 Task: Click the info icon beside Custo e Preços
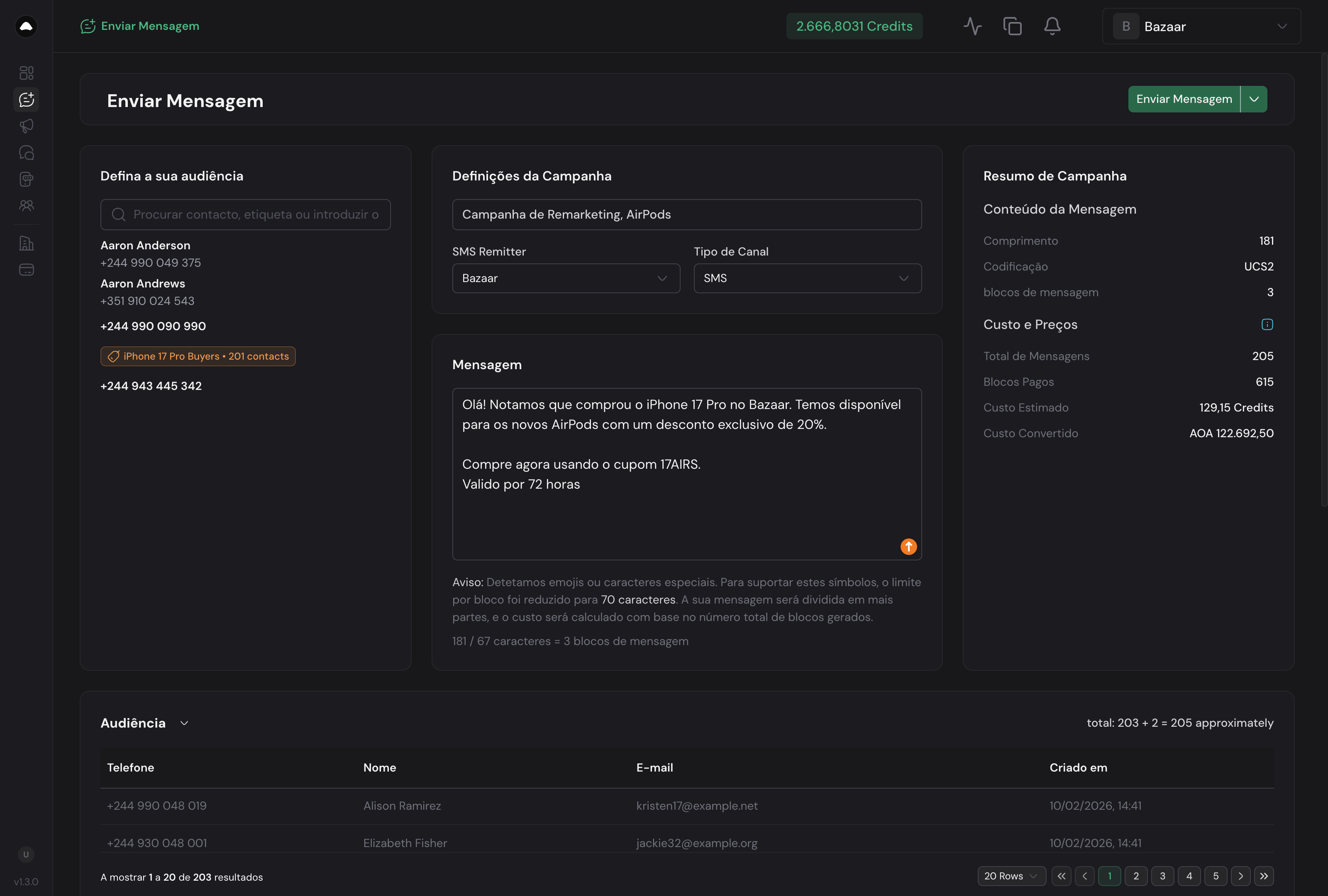tap(1267, 324)
